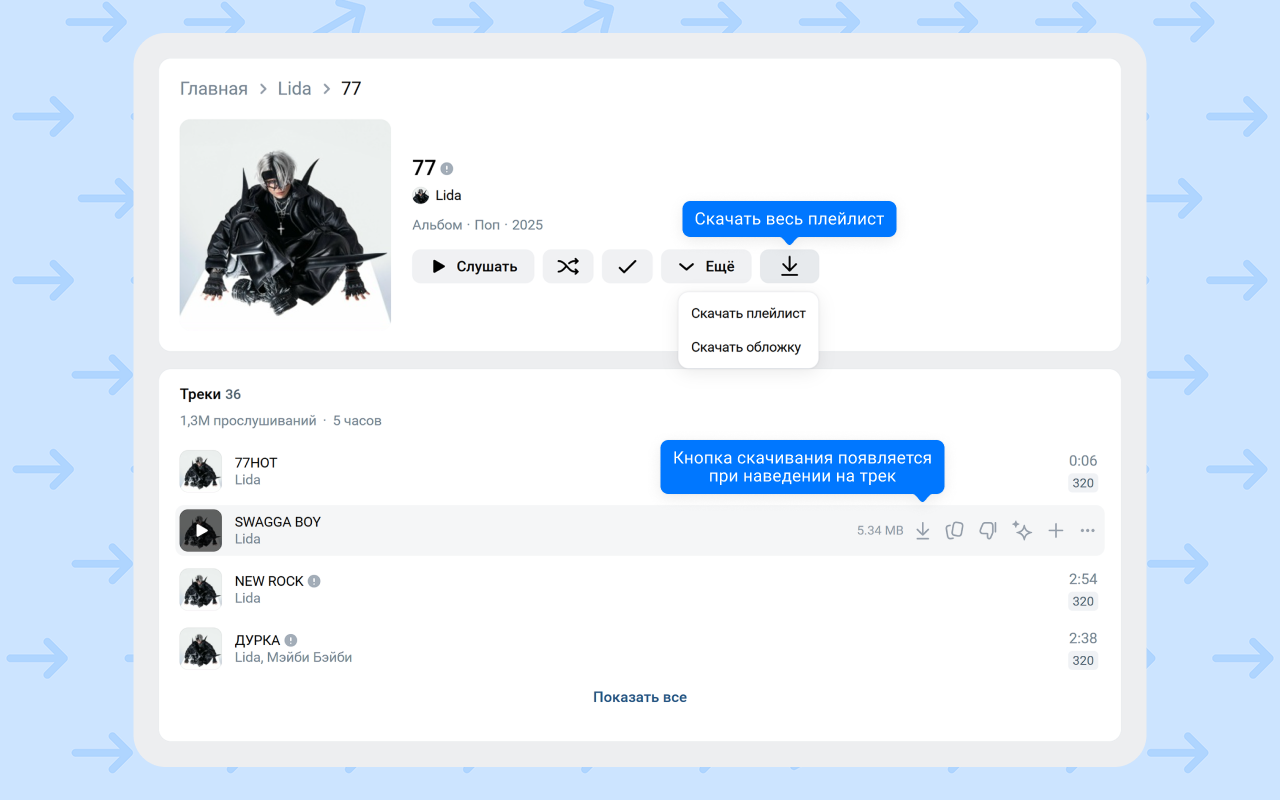Add SWAGGA BOY with plus icon
This screenshot has width=1280, height=800.
(x=1055, y=531)
